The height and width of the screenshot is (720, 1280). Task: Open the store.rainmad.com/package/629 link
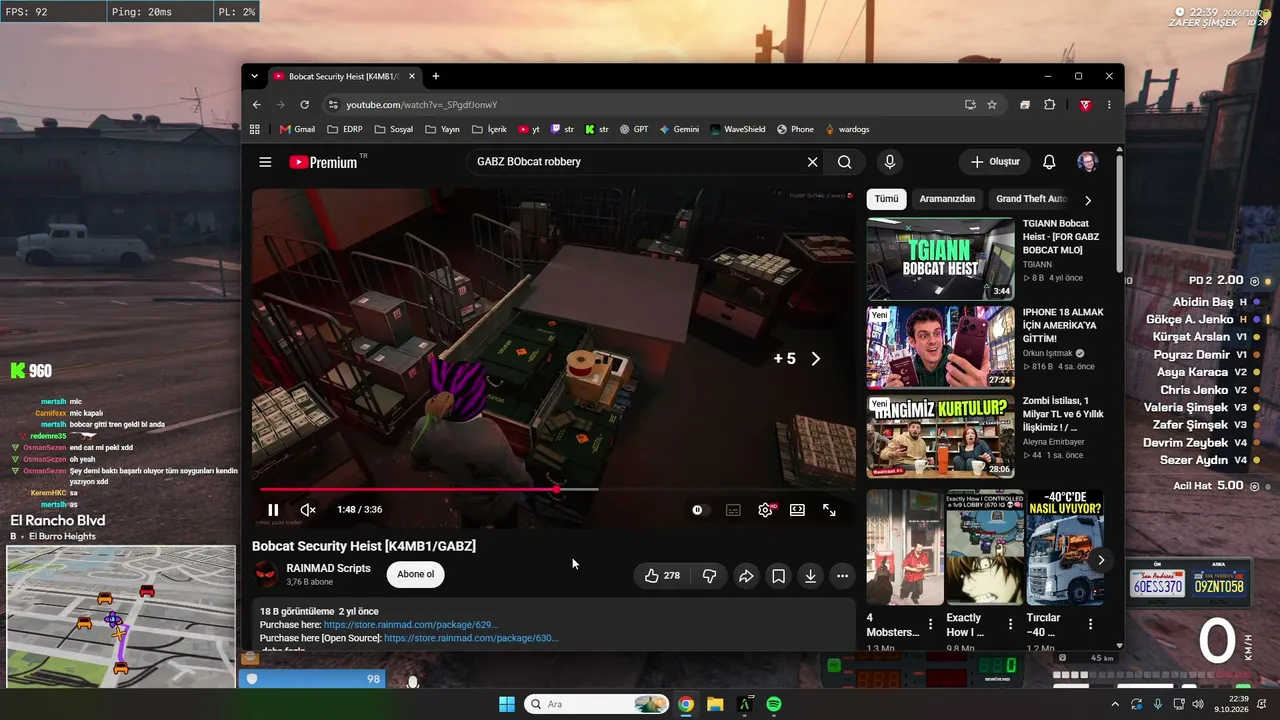pyautogui.click(x=411, y=625)
